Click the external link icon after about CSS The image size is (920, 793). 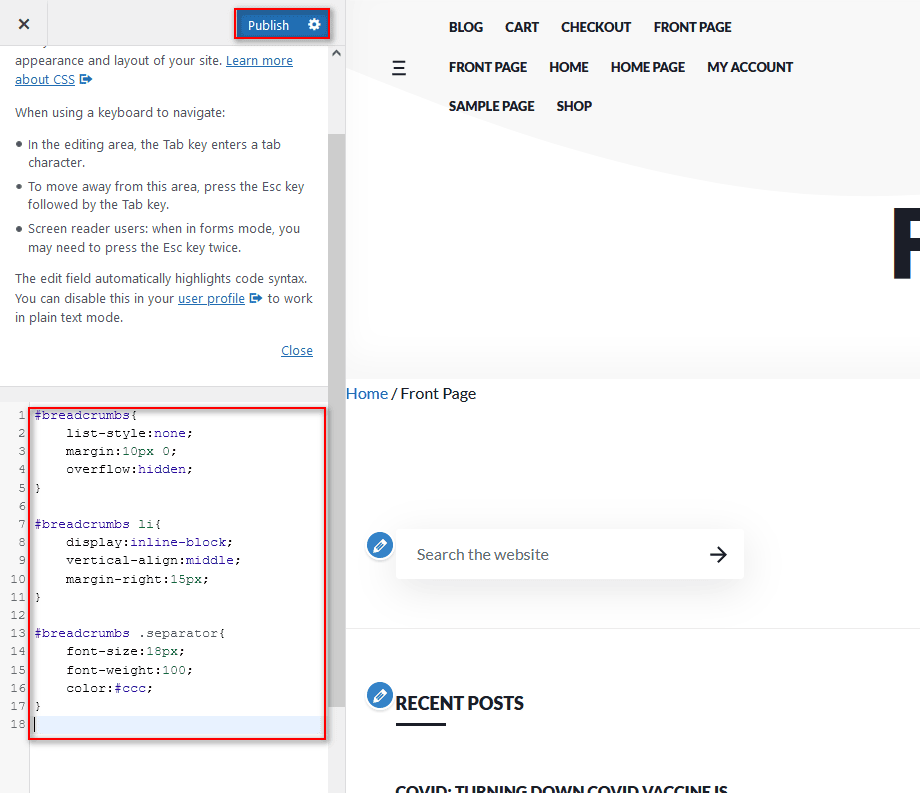[88, 79]
